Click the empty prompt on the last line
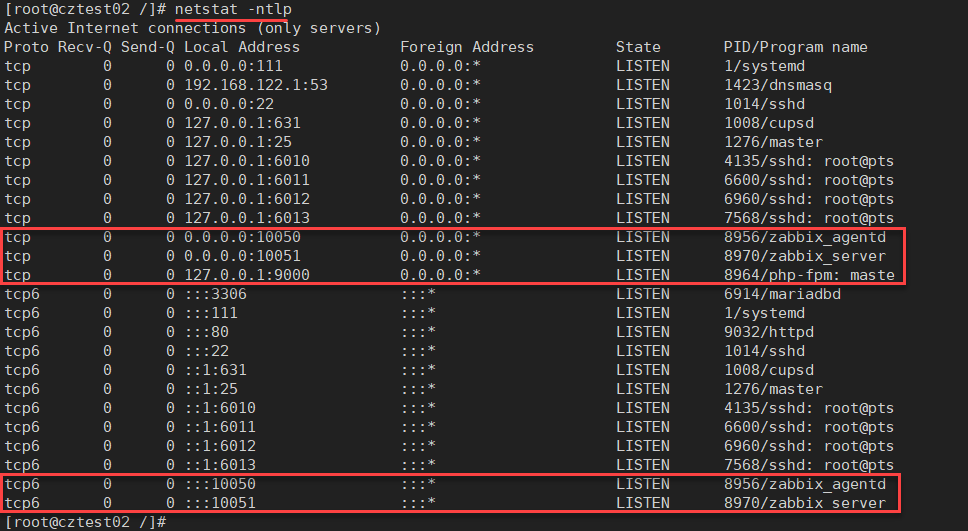 [x=85, y=522]
